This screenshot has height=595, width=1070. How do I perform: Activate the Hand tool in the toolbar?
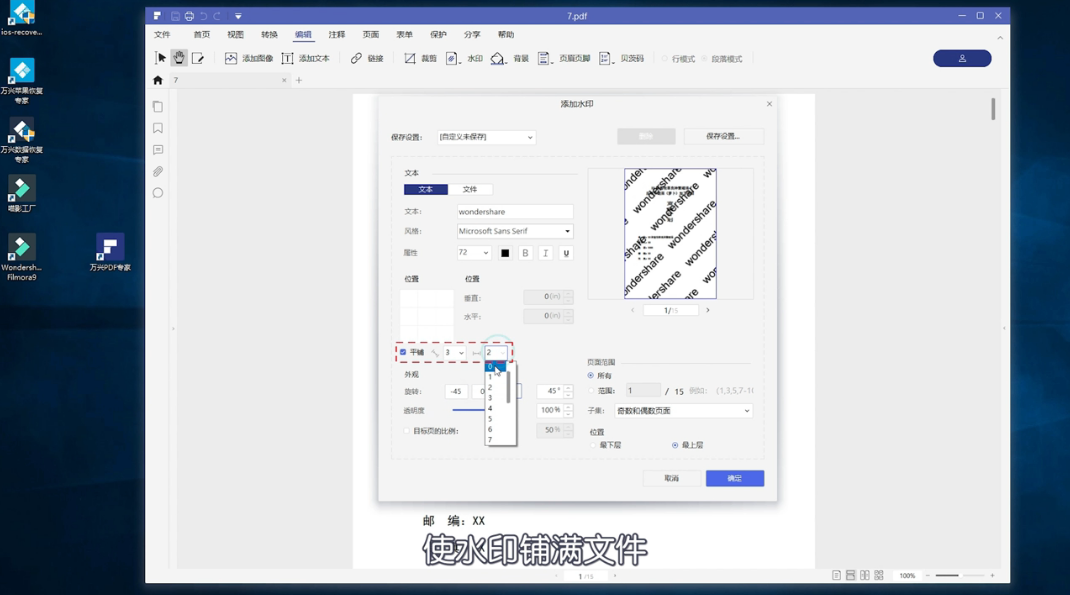click(178, 58)
